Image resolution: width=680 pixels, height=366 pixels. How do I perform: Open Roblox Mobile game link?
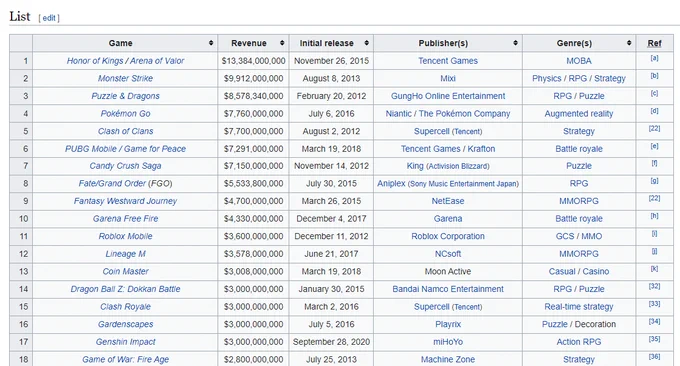click(x=125, y=236)
